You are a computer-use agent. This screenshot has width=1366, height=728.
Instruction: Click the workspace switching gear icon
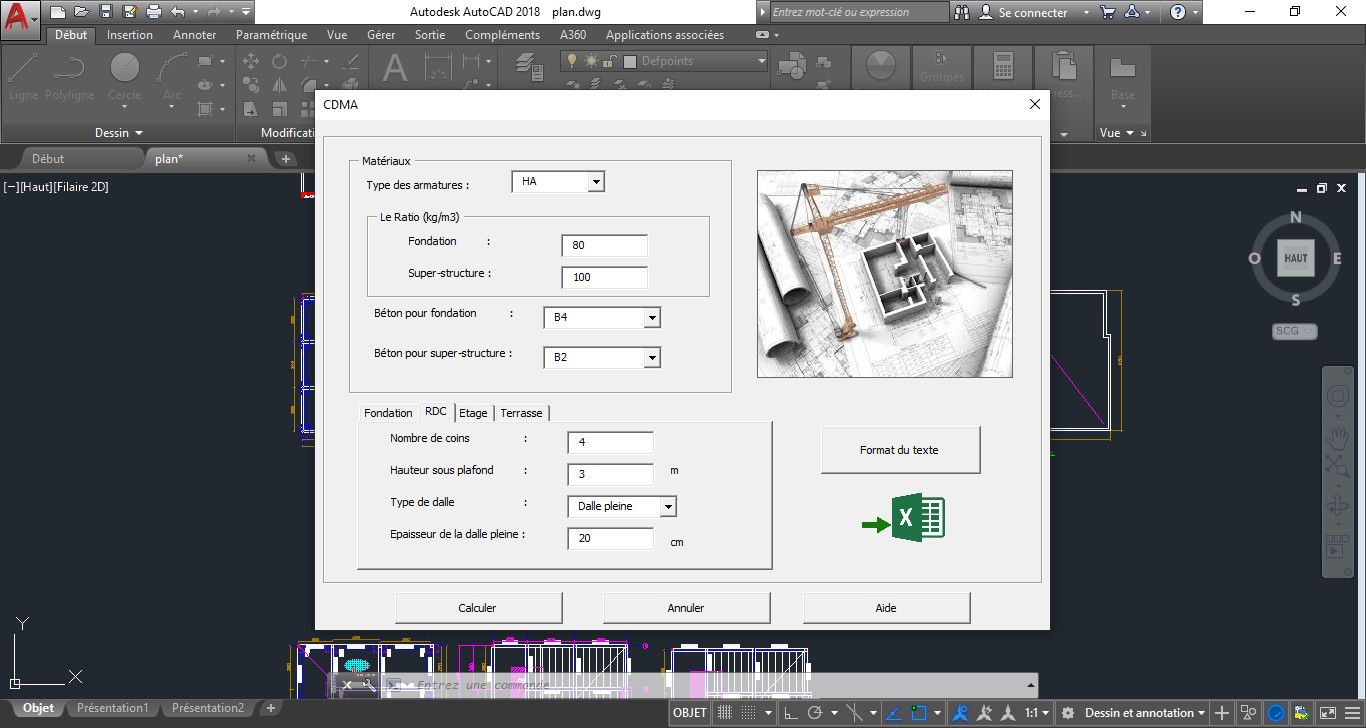pyautogui.click(x=1067, y=713)
